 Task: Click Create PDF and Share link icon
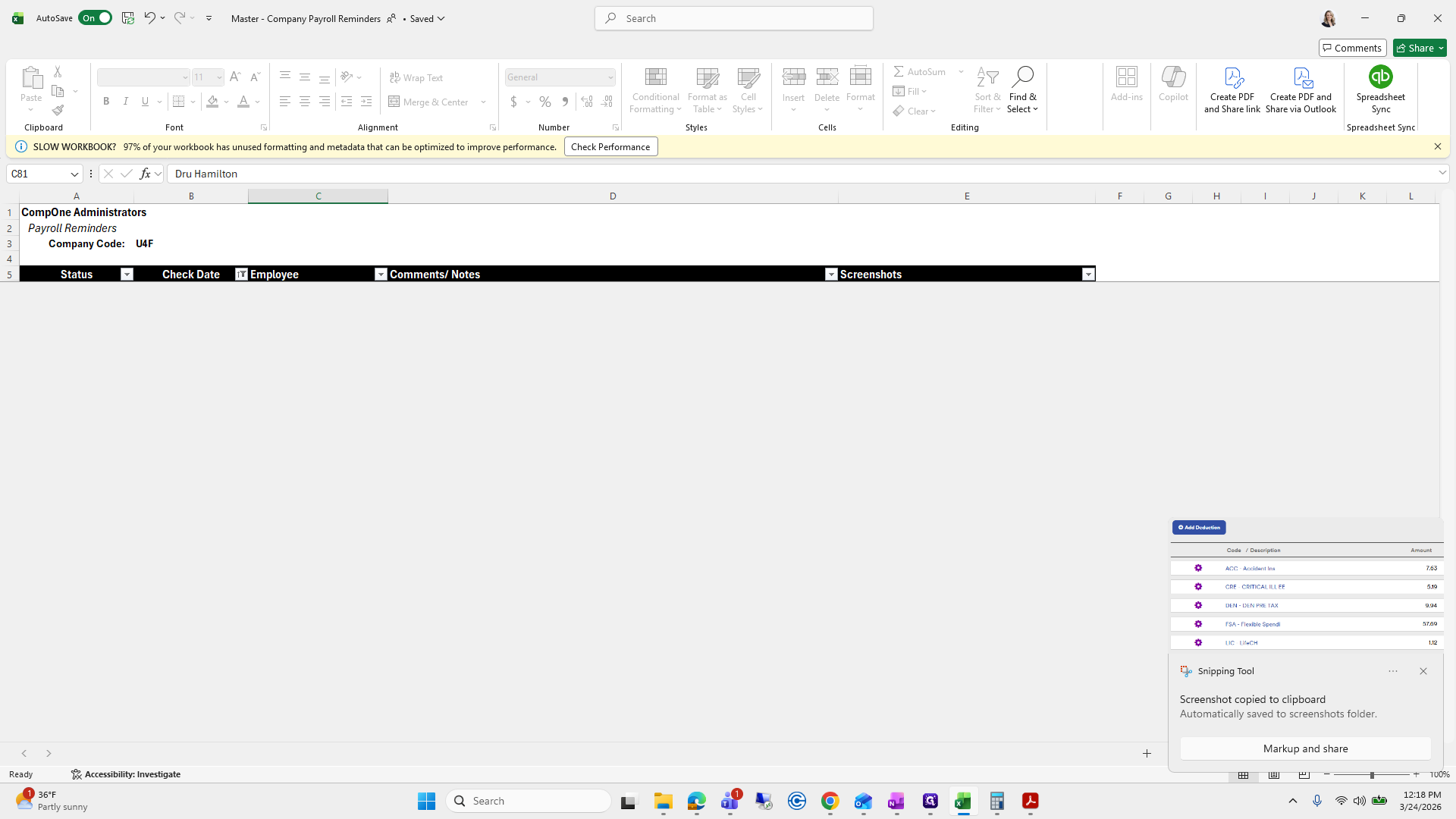click(1232, 77)
